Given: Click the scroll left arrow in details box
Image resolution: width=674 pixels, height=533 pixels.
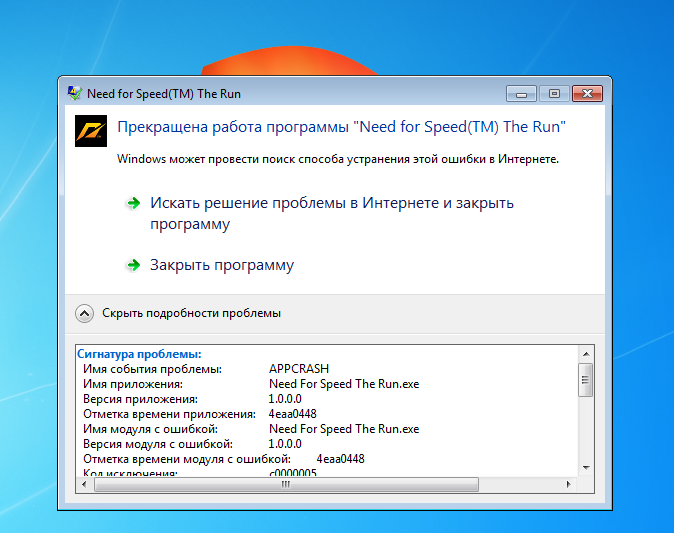Looking at the screenshot, I should click(x=84, y=484).
